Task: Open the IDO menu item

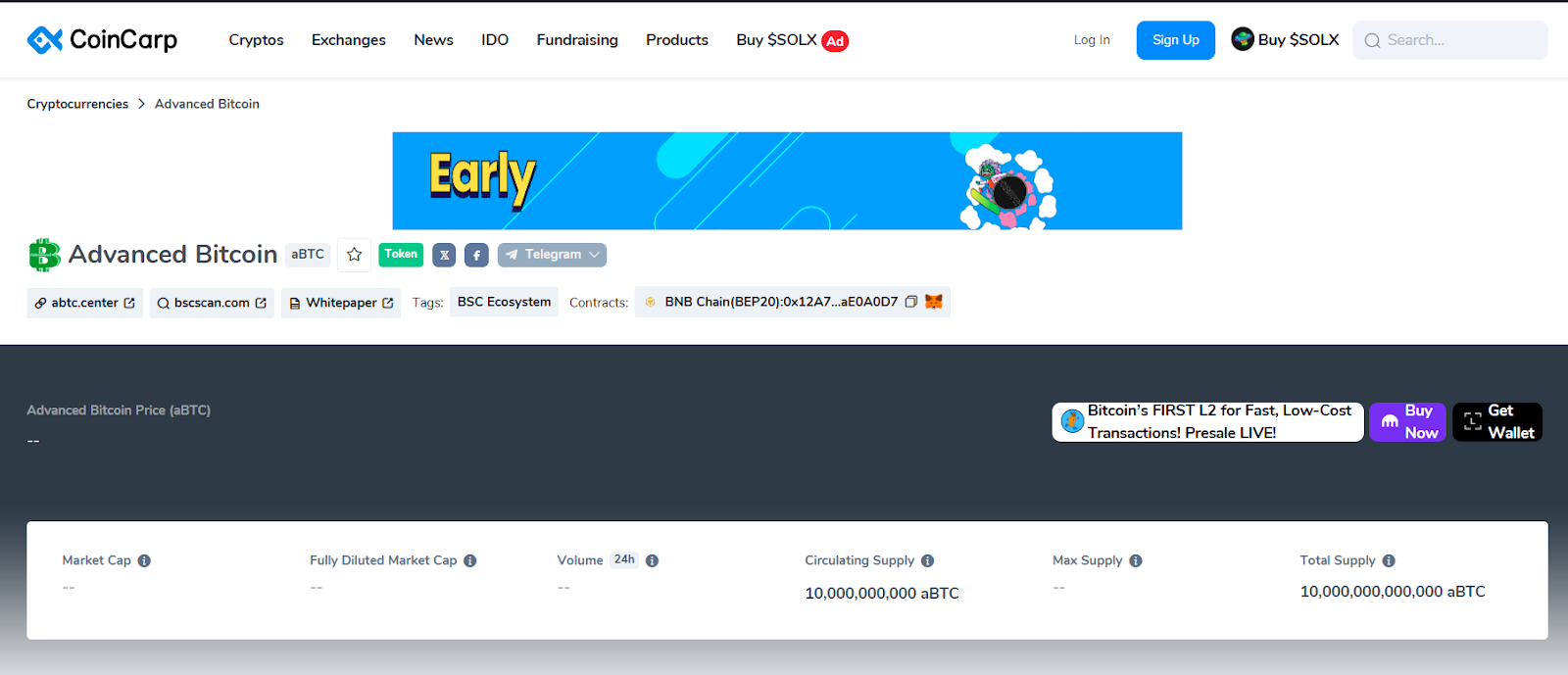Action: [x=495, y=40]
